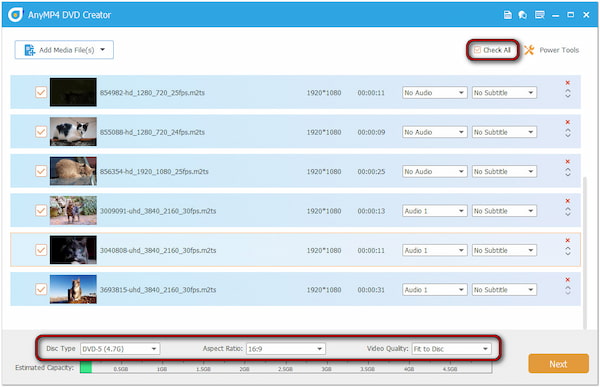Click the AnyMP4 DVD Creator logo icon
The height and width of the screenshot is (387, 600).
click(x=15, y=15)
